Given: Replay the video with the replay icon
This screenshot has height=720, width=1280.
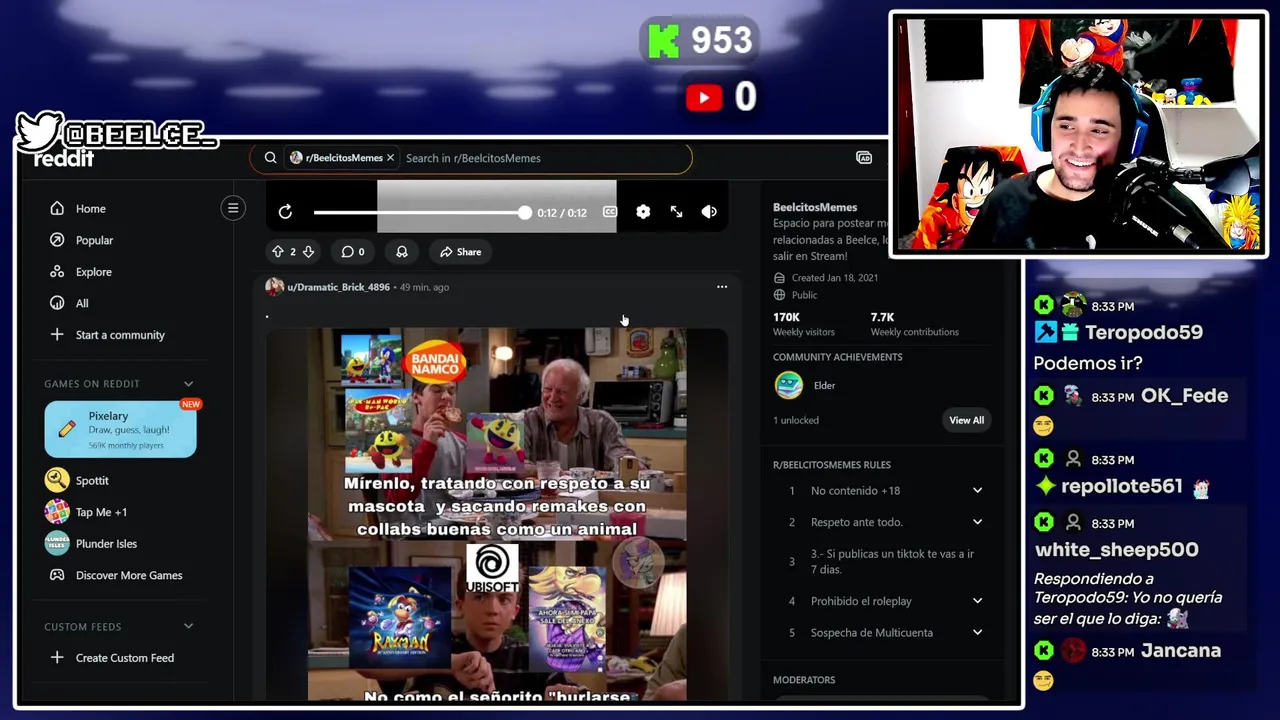Looking at the screenshot, I should click(285, 212).
